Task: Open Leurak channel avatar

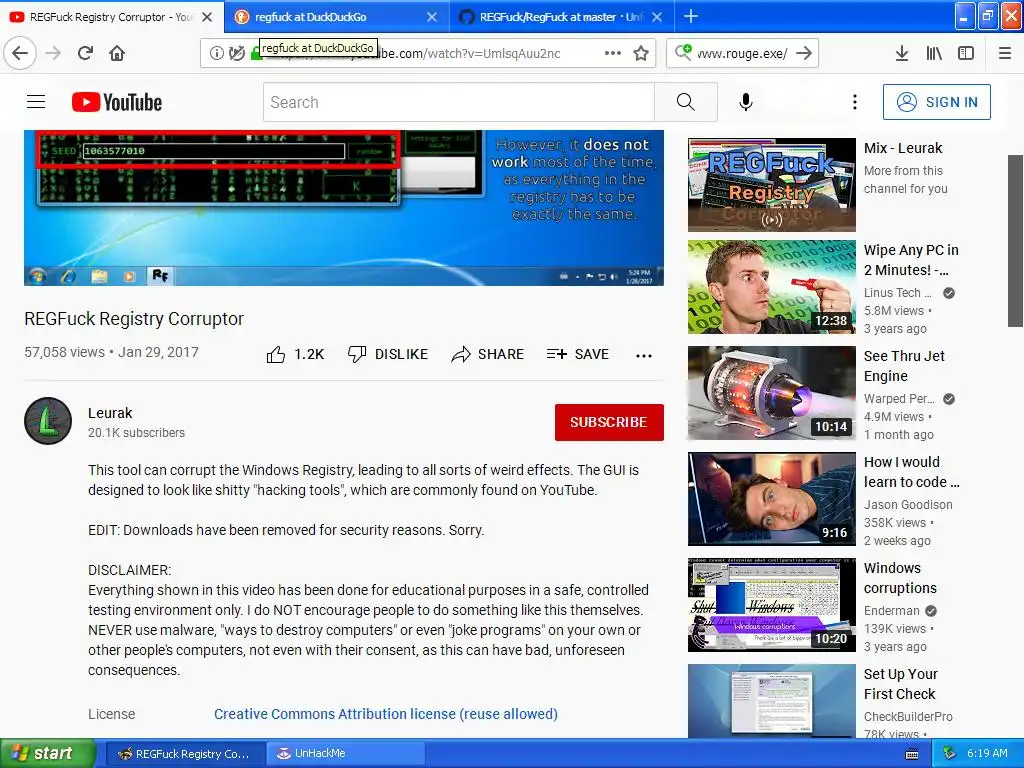Action: point(48,421)
